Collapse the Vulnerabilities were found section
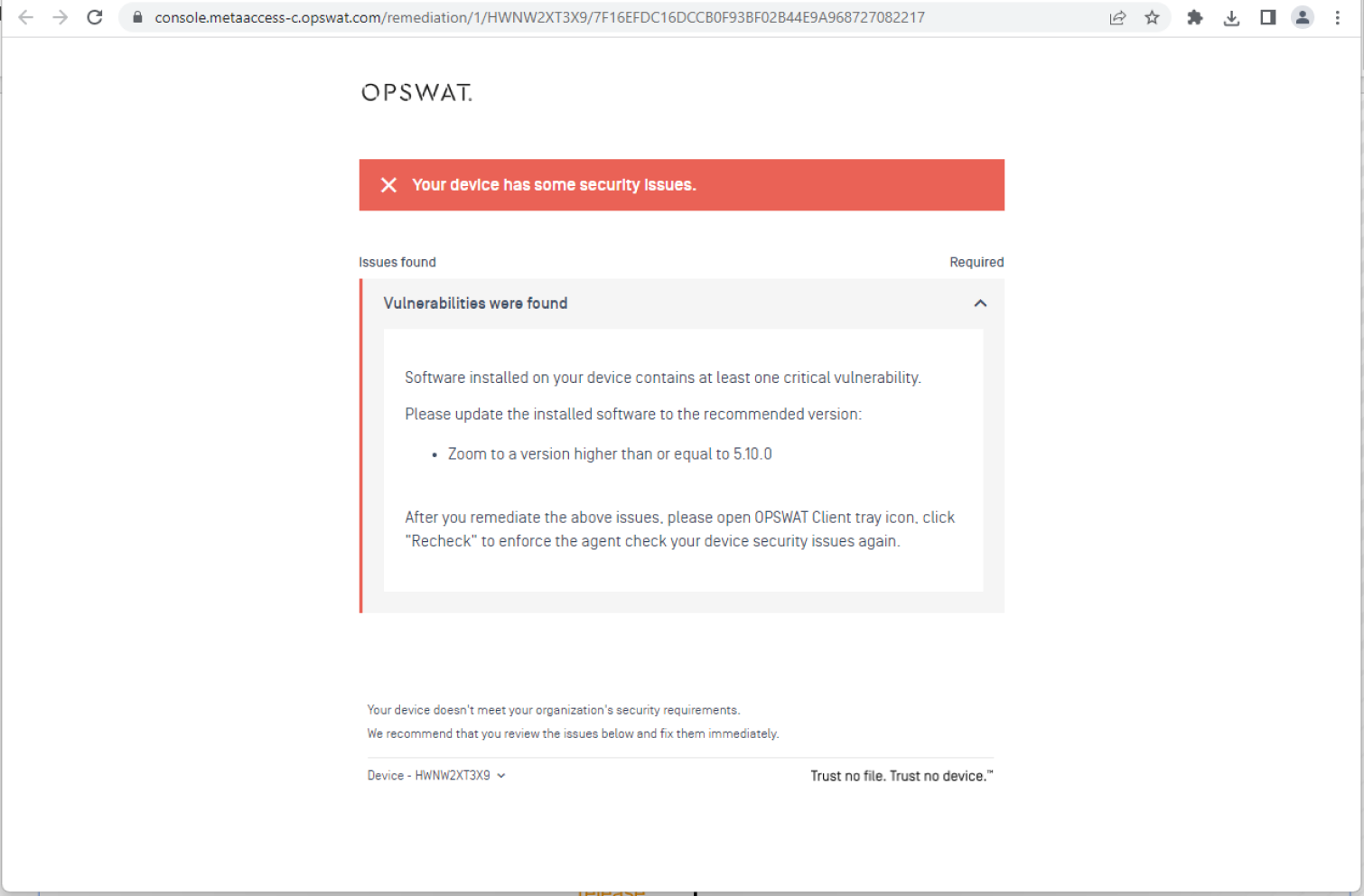The height and width of the screenshot is (896, 1364). 980,303
